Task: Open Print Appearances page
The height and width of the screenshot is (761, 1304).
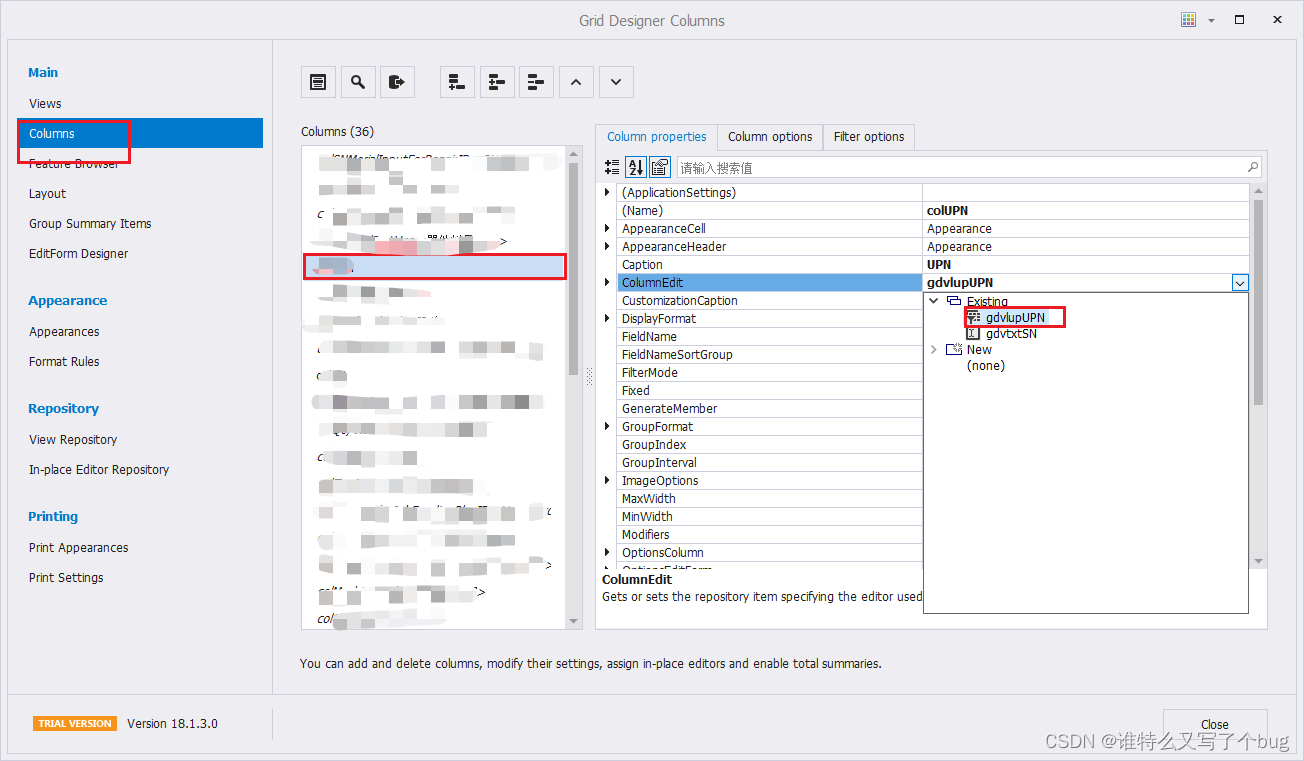Action: [79, 548]
